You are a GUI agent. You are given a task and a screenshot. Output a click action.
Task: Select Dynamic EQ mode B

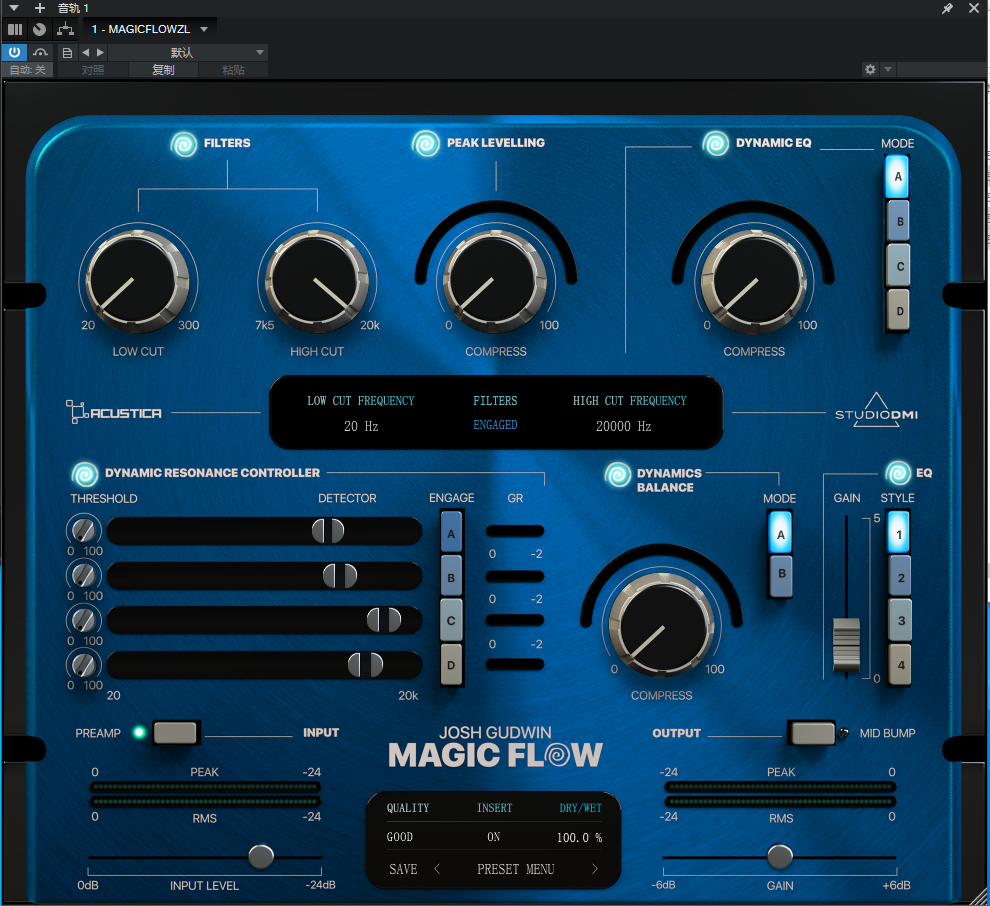[898, 222]
